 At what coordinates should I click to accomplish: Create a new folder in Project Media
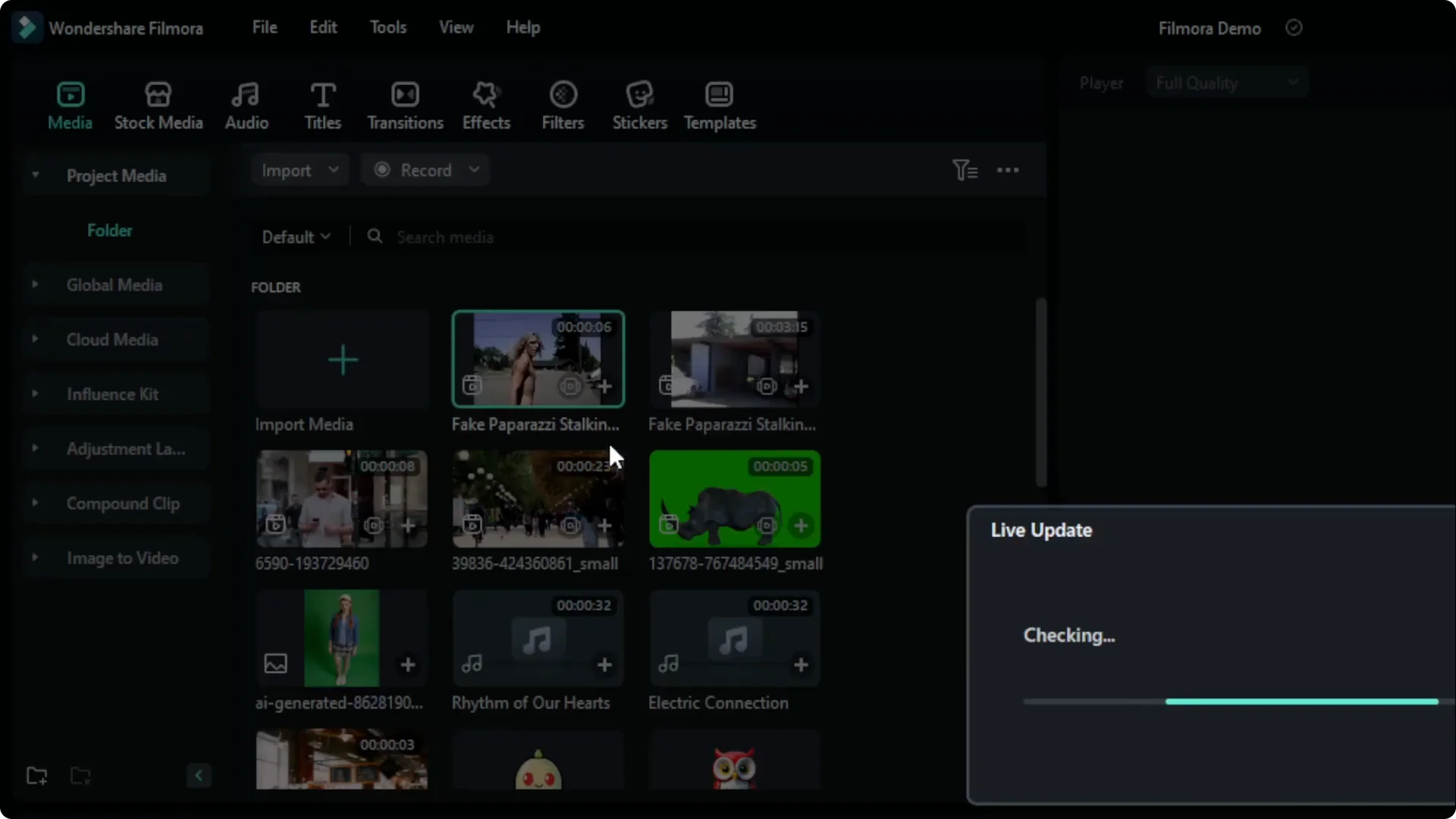(37, 775)
